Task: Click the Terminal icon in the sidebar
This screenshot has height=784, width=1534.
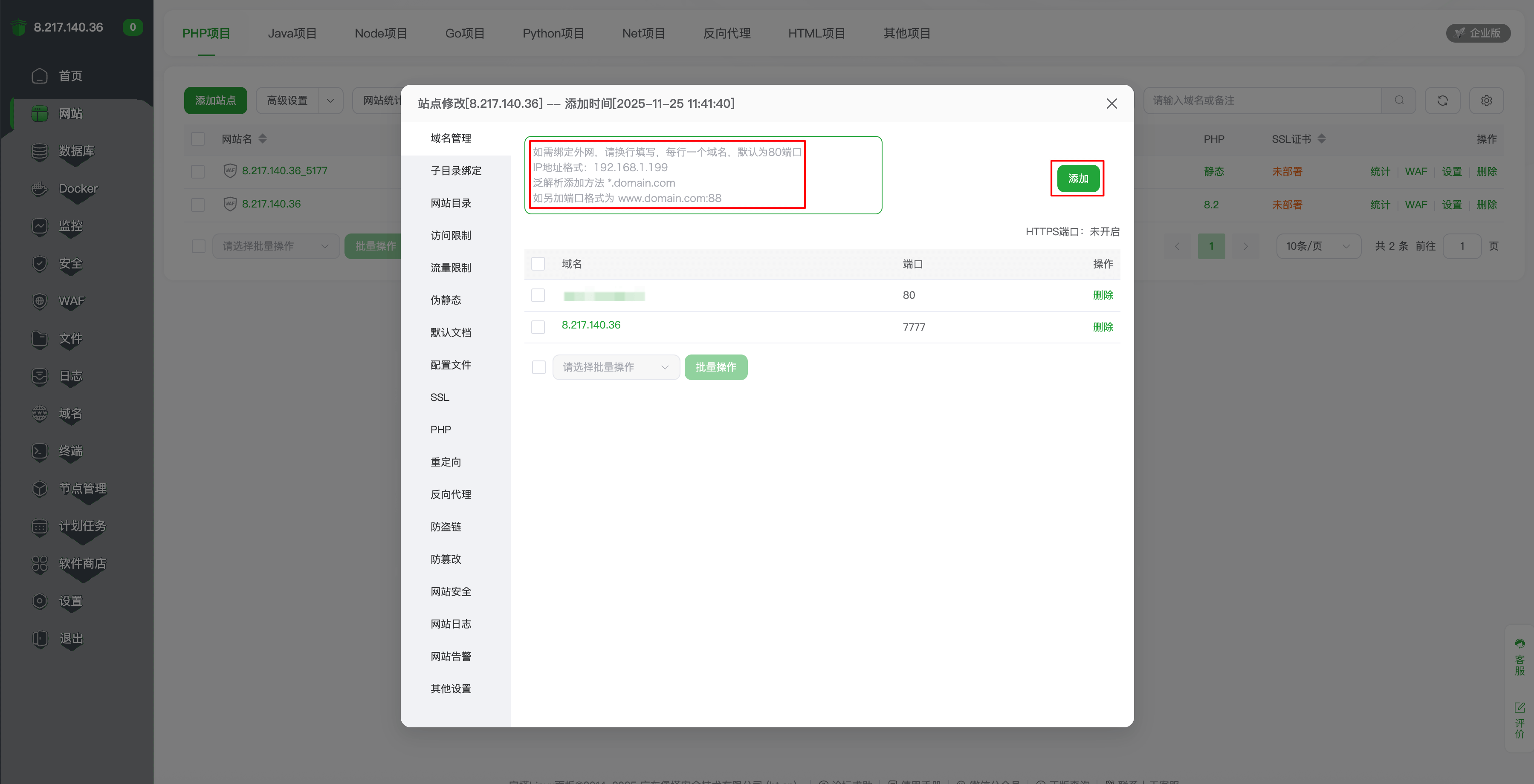Action: click(x=39, y=451)
